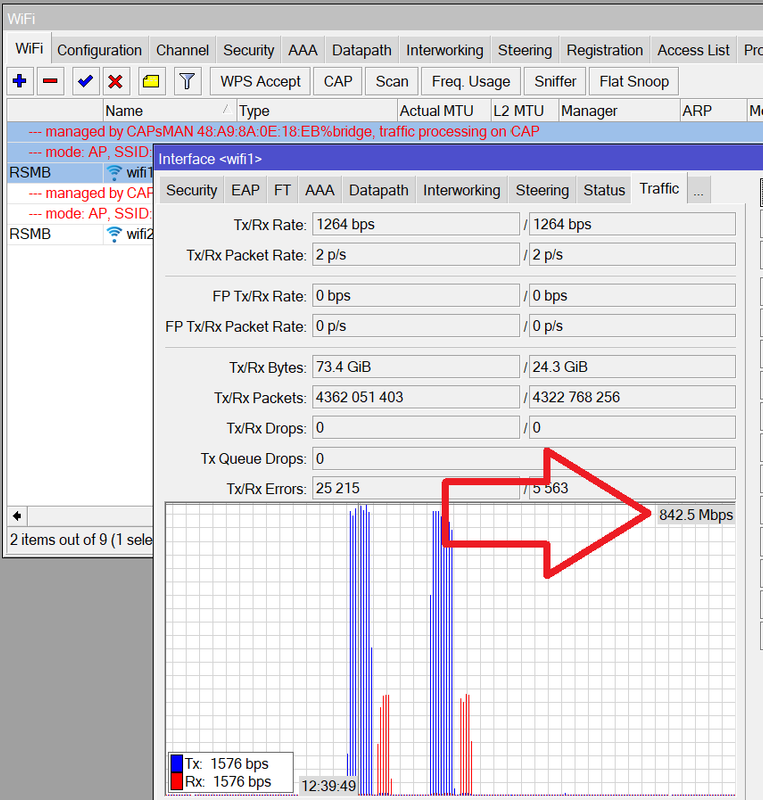The width and height of the screenshot is (763, 800).
Task: Click the blue Tx legend swatch
Action: point(177,763)
